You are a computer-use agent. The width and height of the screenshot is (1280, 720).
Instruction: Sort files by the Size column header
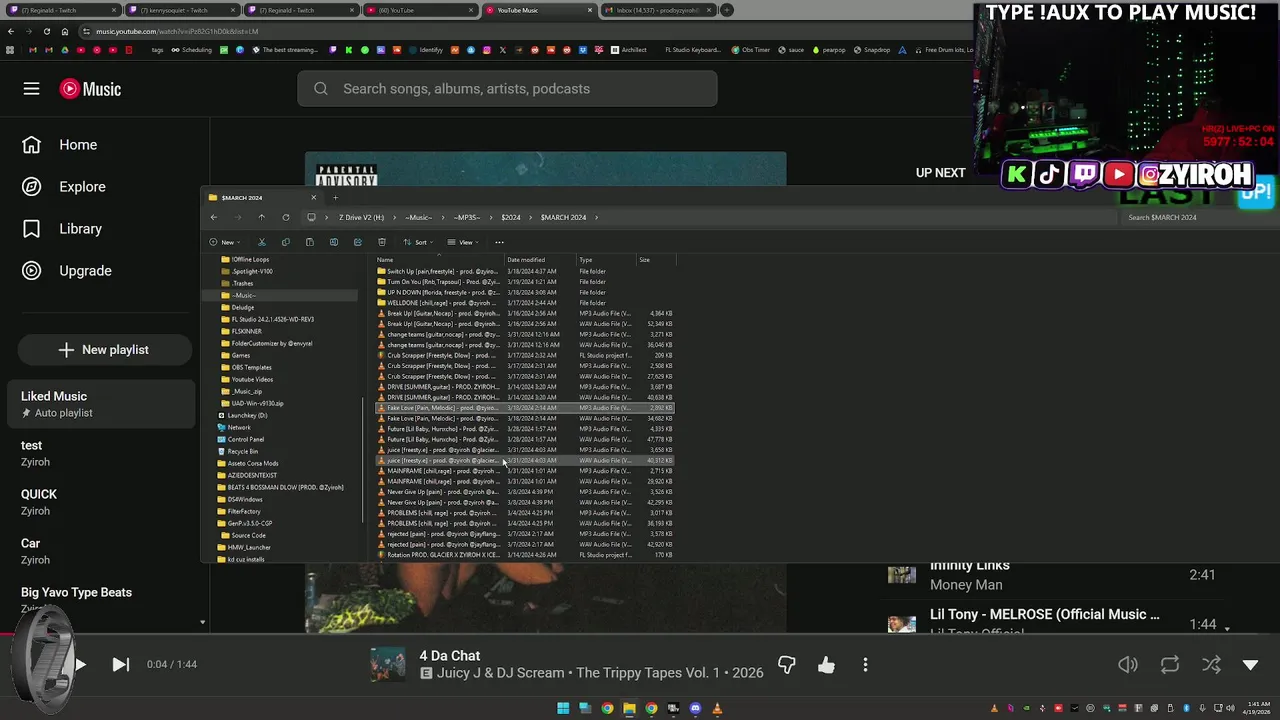pyautogui.click(x=656, y=260)
